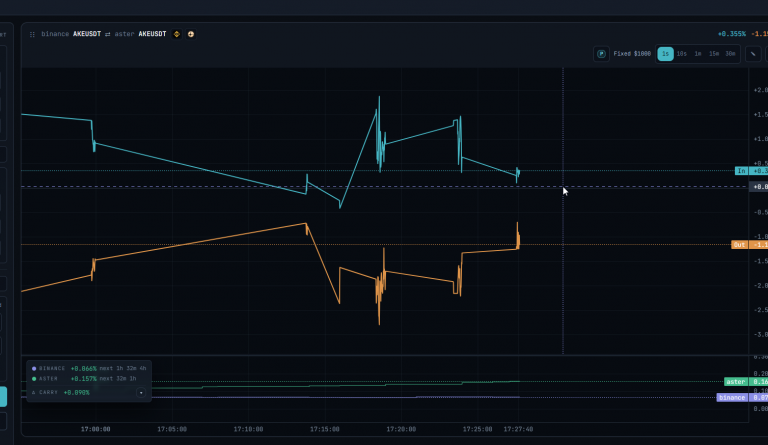Viewport: 768px width, 445px height.
Task: Click the aster AKEUSDT pair label
Action: pos(141,34)
